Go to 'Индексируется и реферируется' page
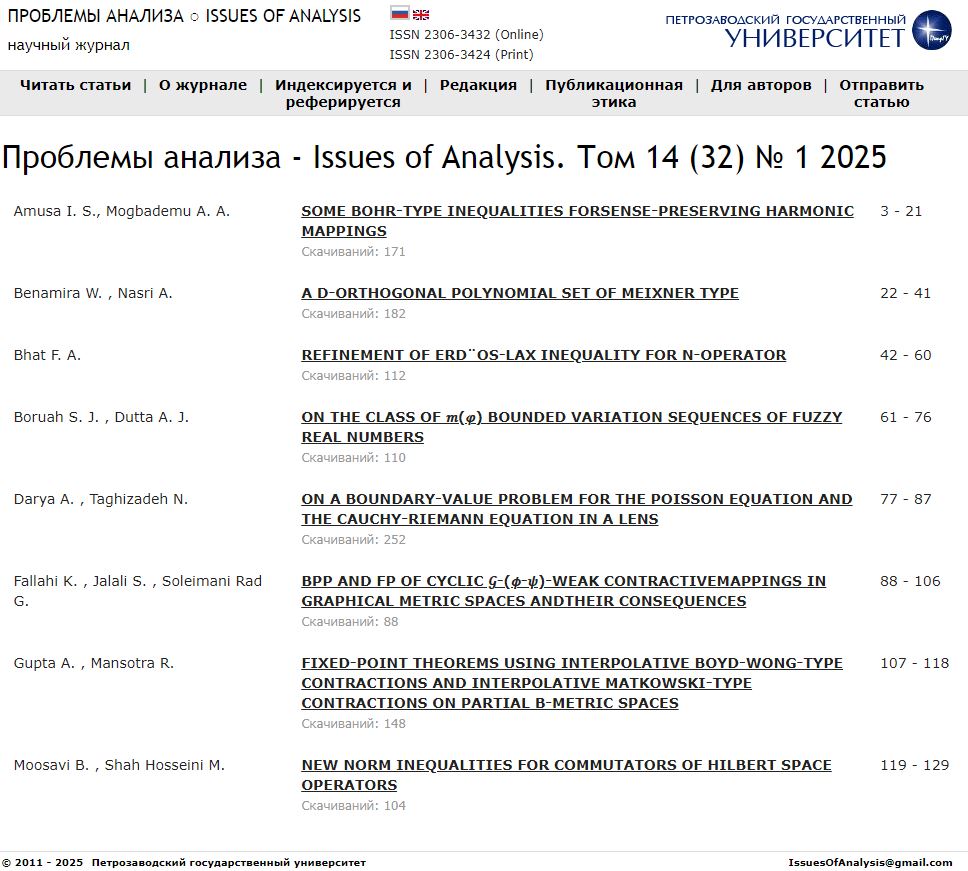The height and width of the screenshot is (871, 968). pyautogui.click(x=343, y=93)
